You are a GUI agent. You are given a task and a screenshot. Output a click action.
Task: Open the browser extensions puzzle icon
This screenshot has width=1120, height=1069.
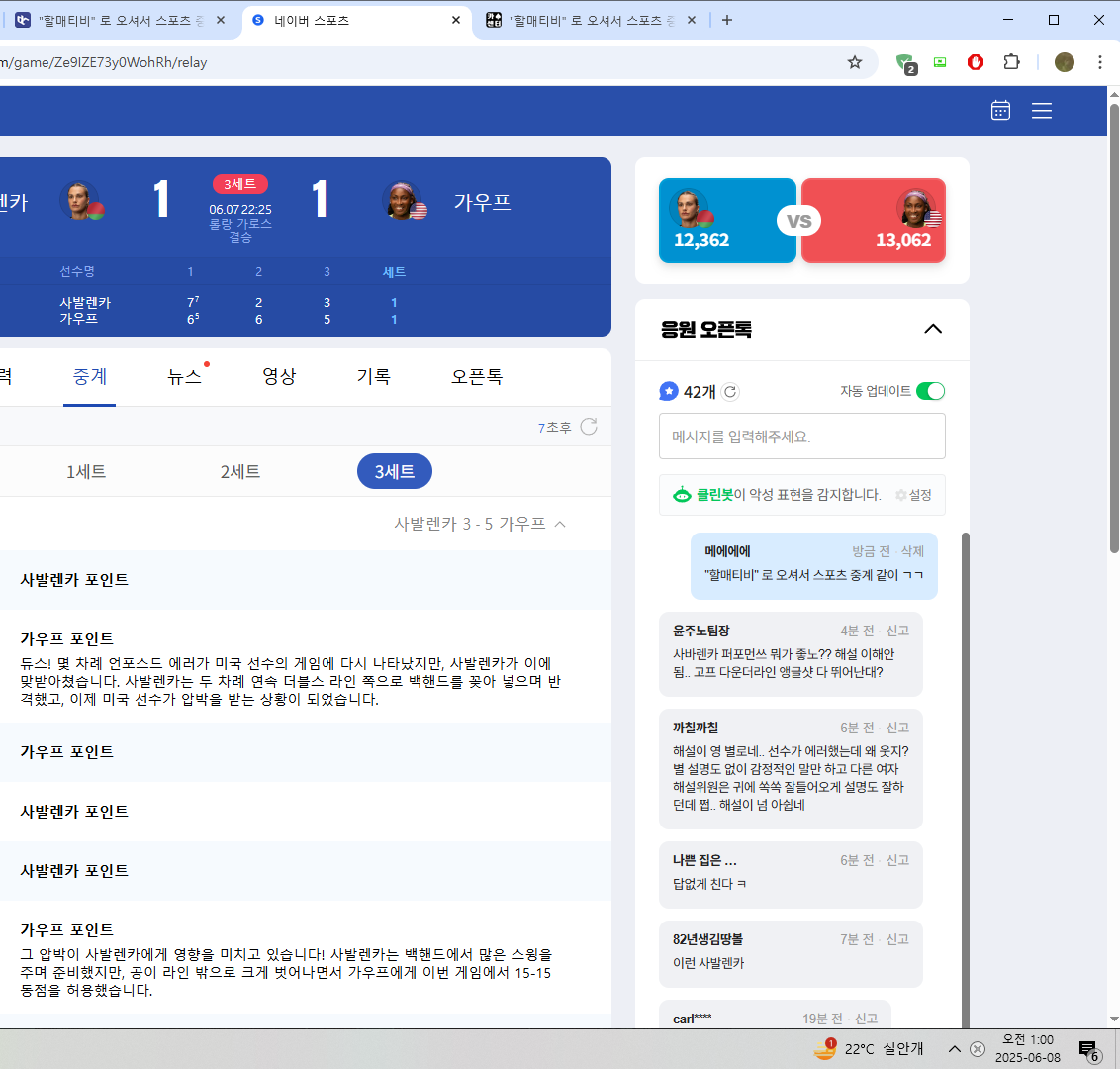tap(1011, 62)
